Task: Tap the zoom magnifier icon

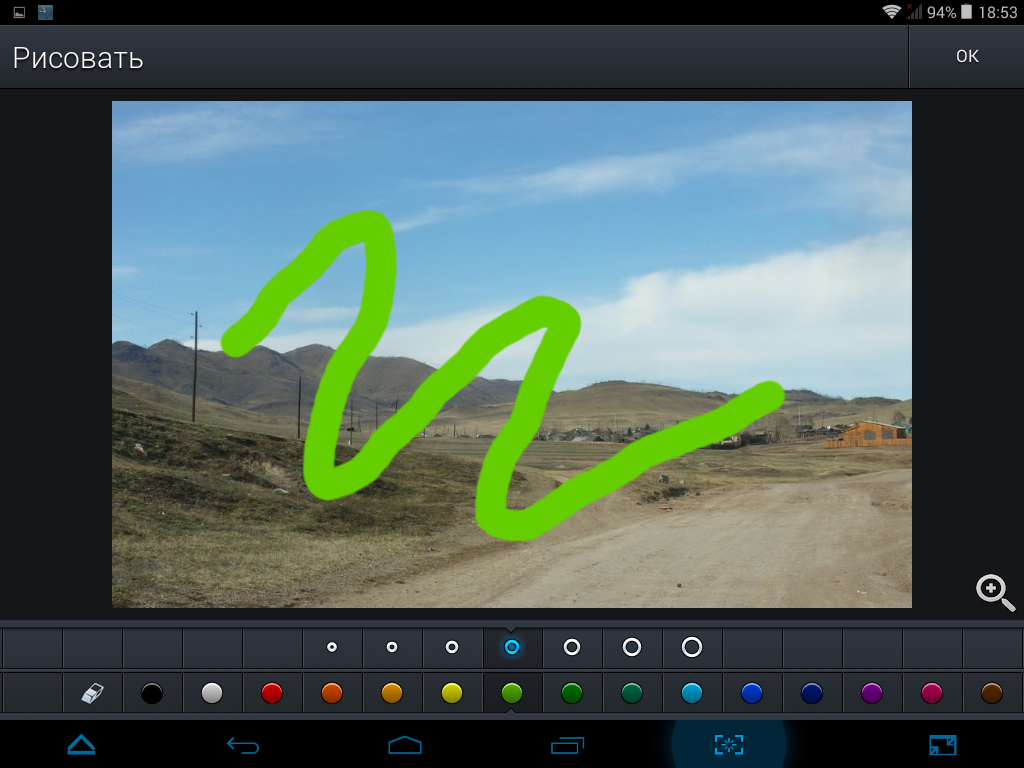Action: pos(995,592)
